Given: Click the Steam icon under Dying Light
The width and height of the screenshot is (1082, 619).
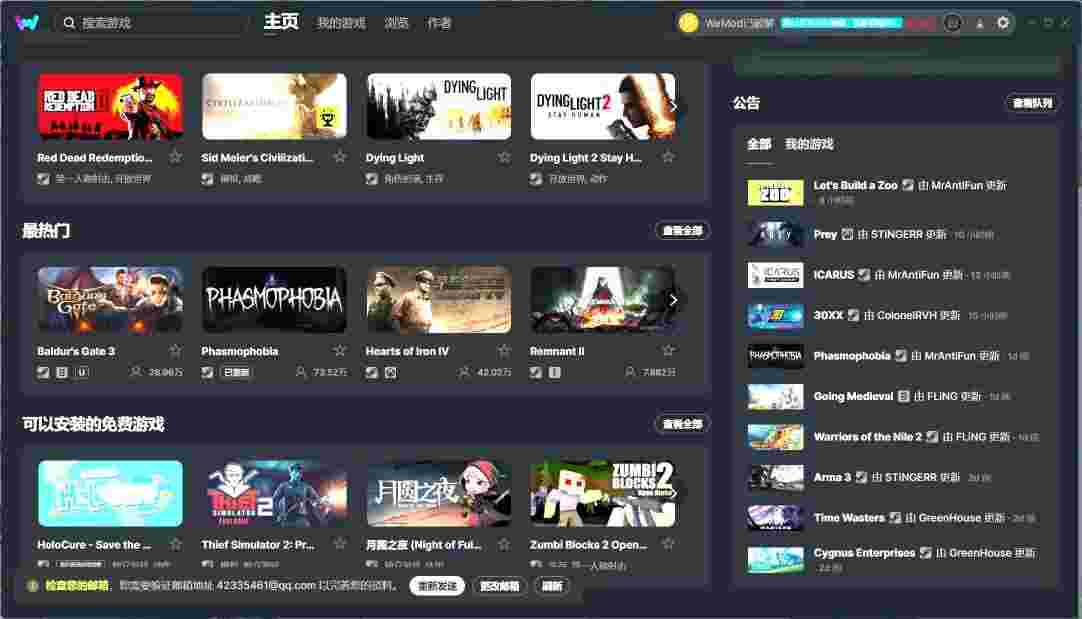Looking at the screenshot, I should pyautogui.click(x=371, y=179).
